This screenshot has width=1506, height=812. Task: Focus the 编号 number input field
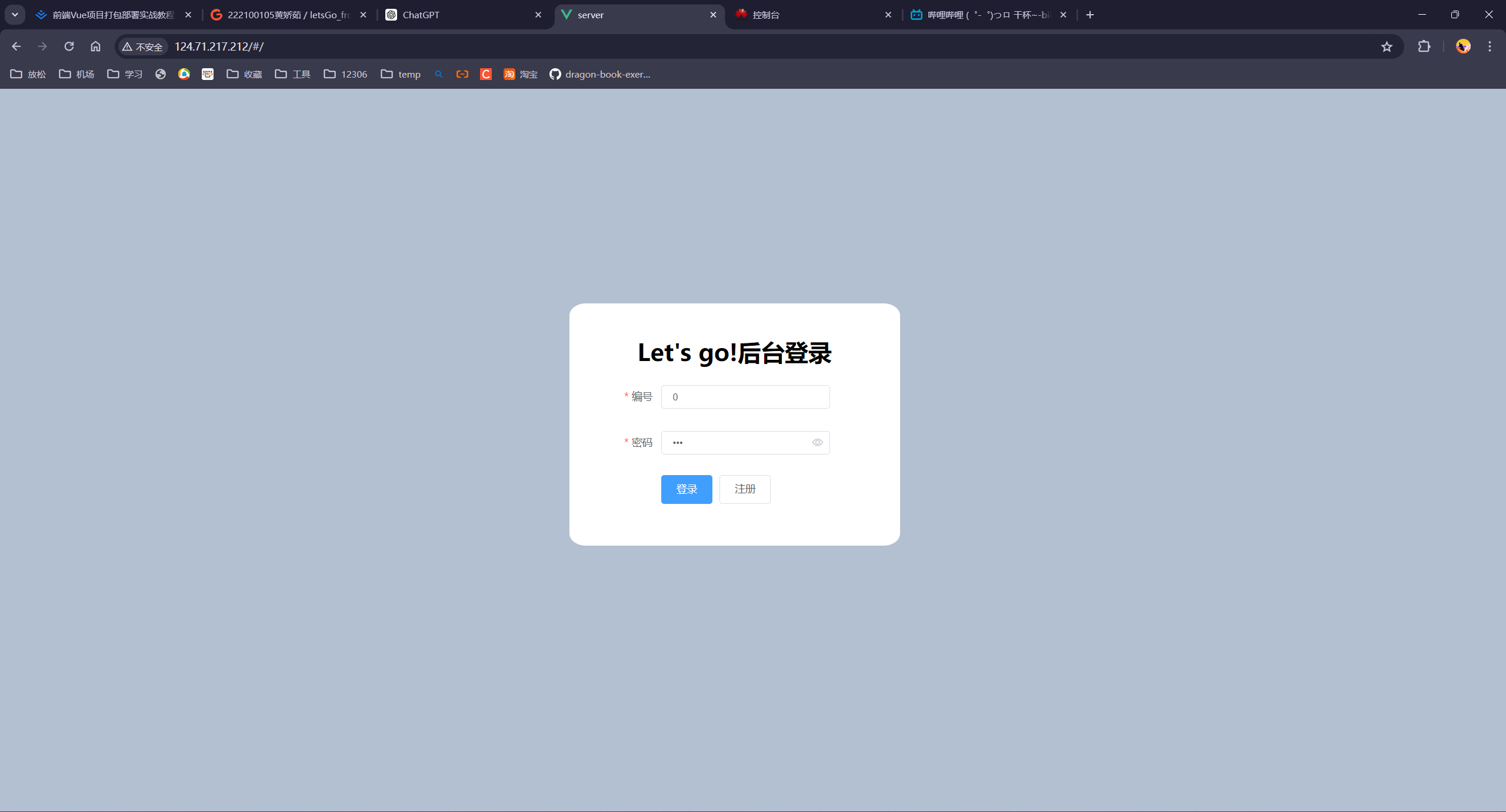(x=745, y=397)
